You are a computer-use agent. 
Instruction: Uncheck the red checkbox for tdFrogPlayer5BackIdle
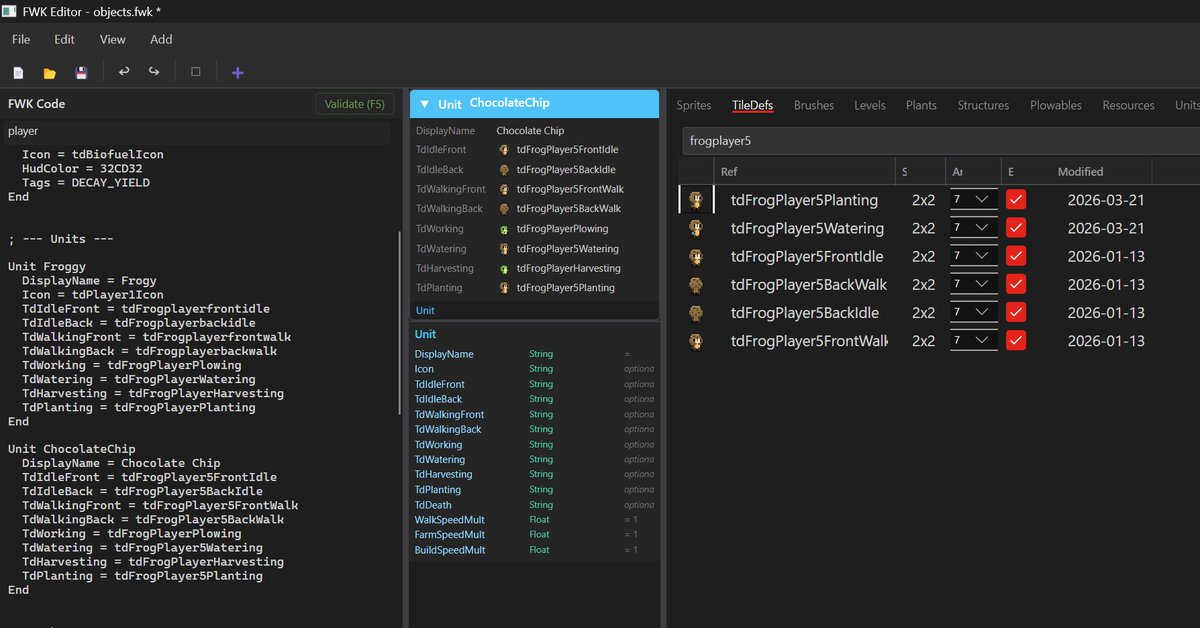1016,313
